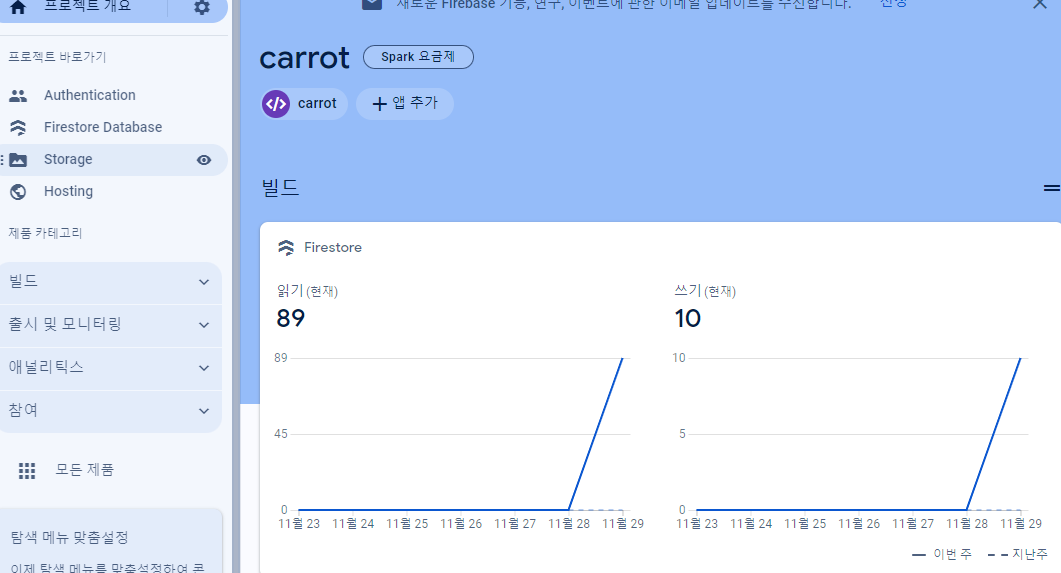Click the 지난주 legend entry
Image resolution: width=1061 pixels, height=573 pixels.
1018,554
